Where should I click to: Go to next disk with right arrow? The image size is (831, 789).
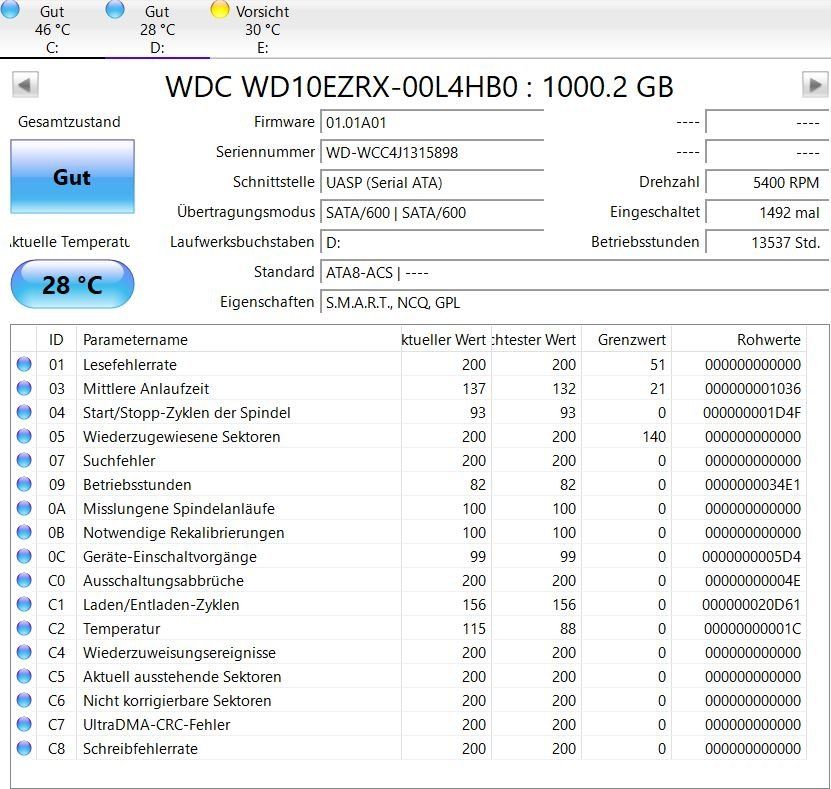815,85
